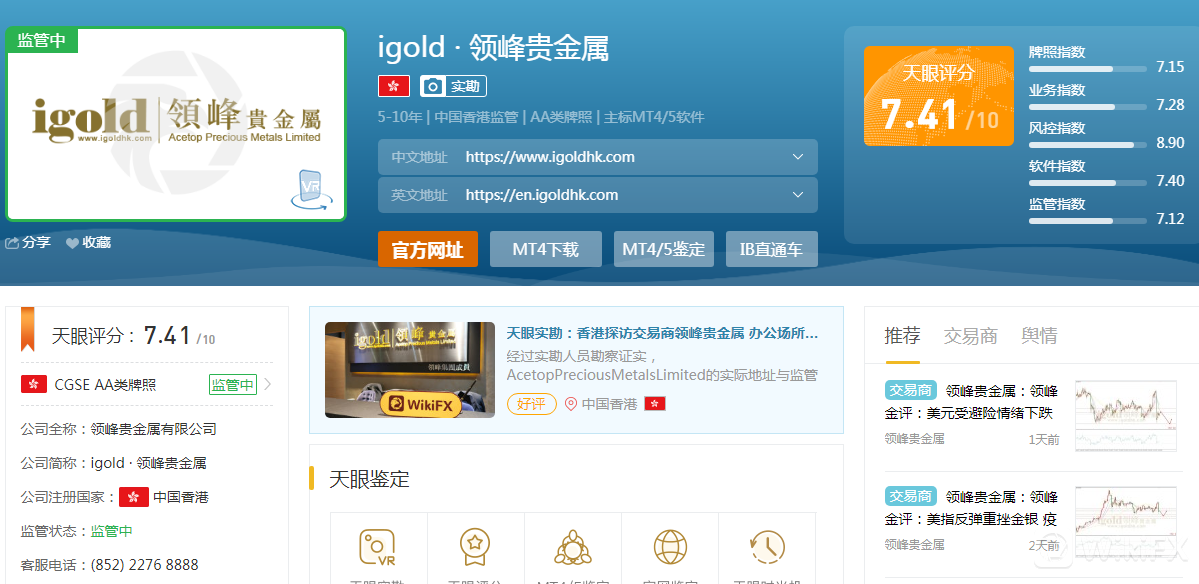Click the phone number (852) 2276 8888
Viewport: 1199px width, 584px height.
145,565
